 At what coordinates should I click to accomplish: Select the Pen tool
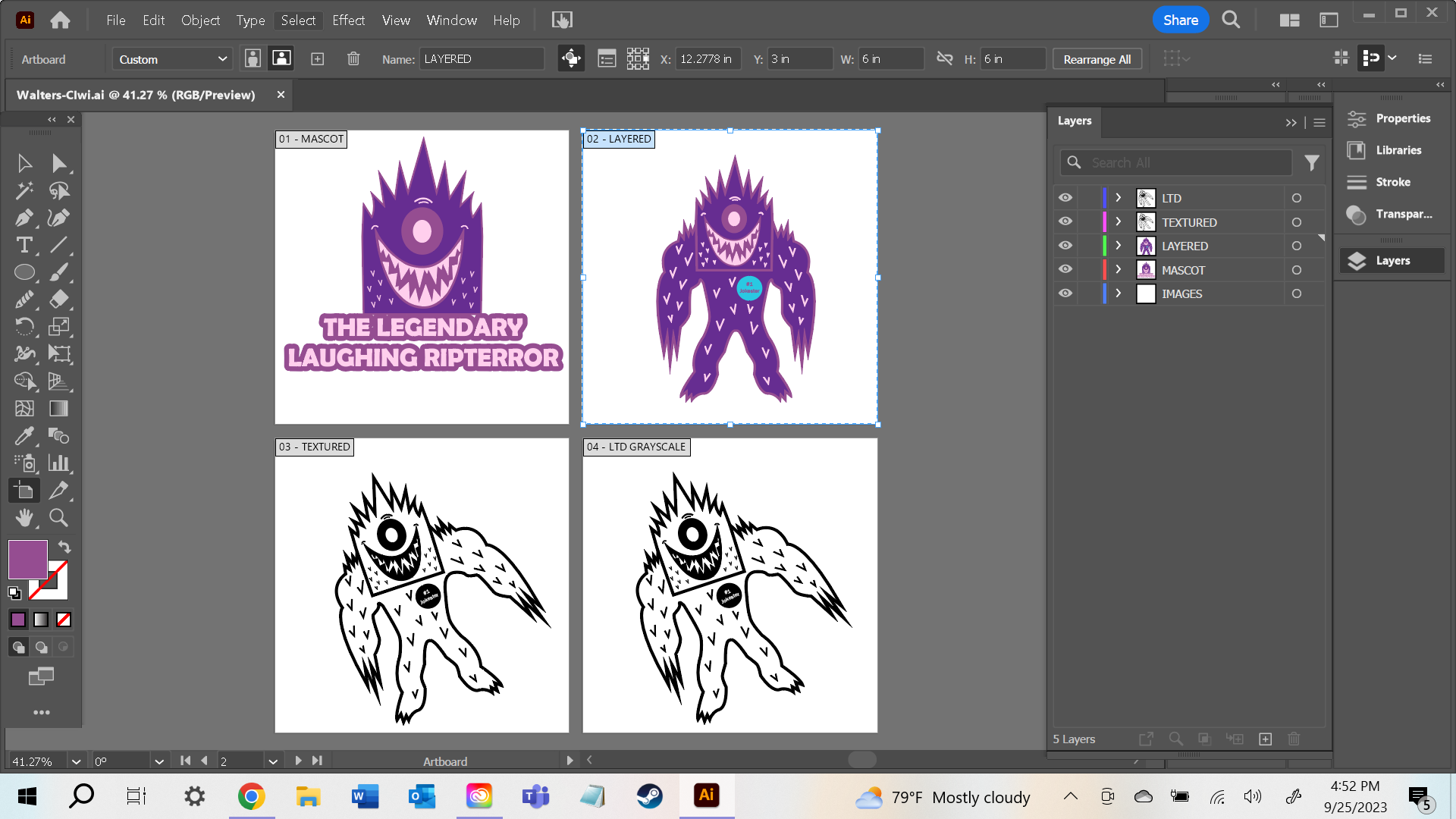[24, 218]
